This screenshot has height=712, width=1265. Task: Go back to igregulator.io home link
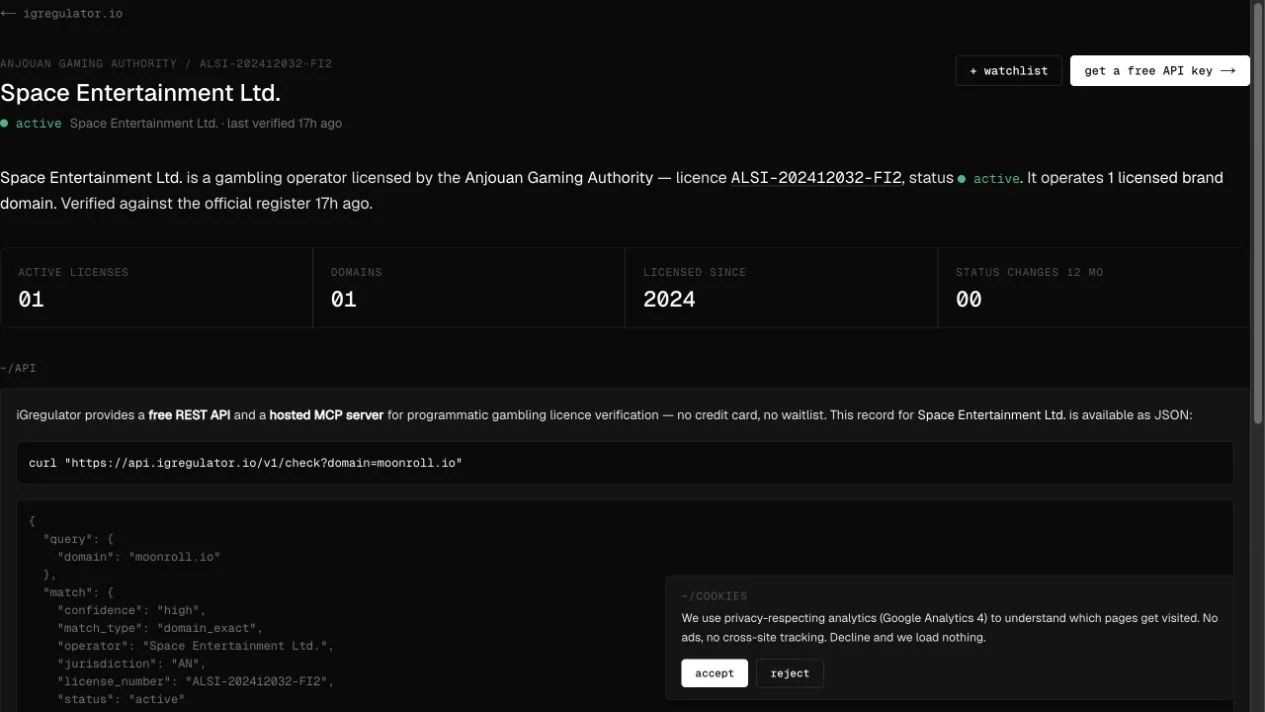(x=62, y=14)
